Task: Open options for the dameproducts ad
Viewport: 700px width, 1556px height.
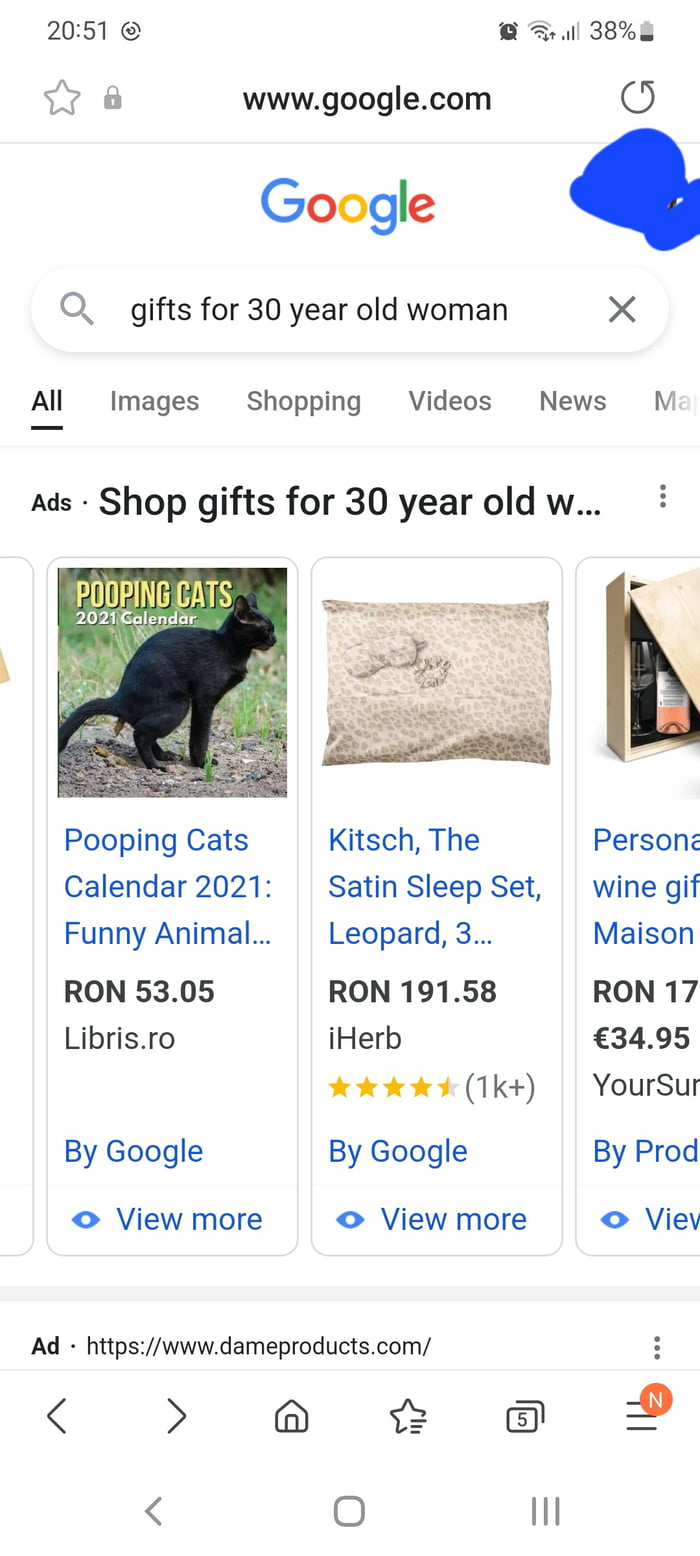Action: tap(657, 1347)
